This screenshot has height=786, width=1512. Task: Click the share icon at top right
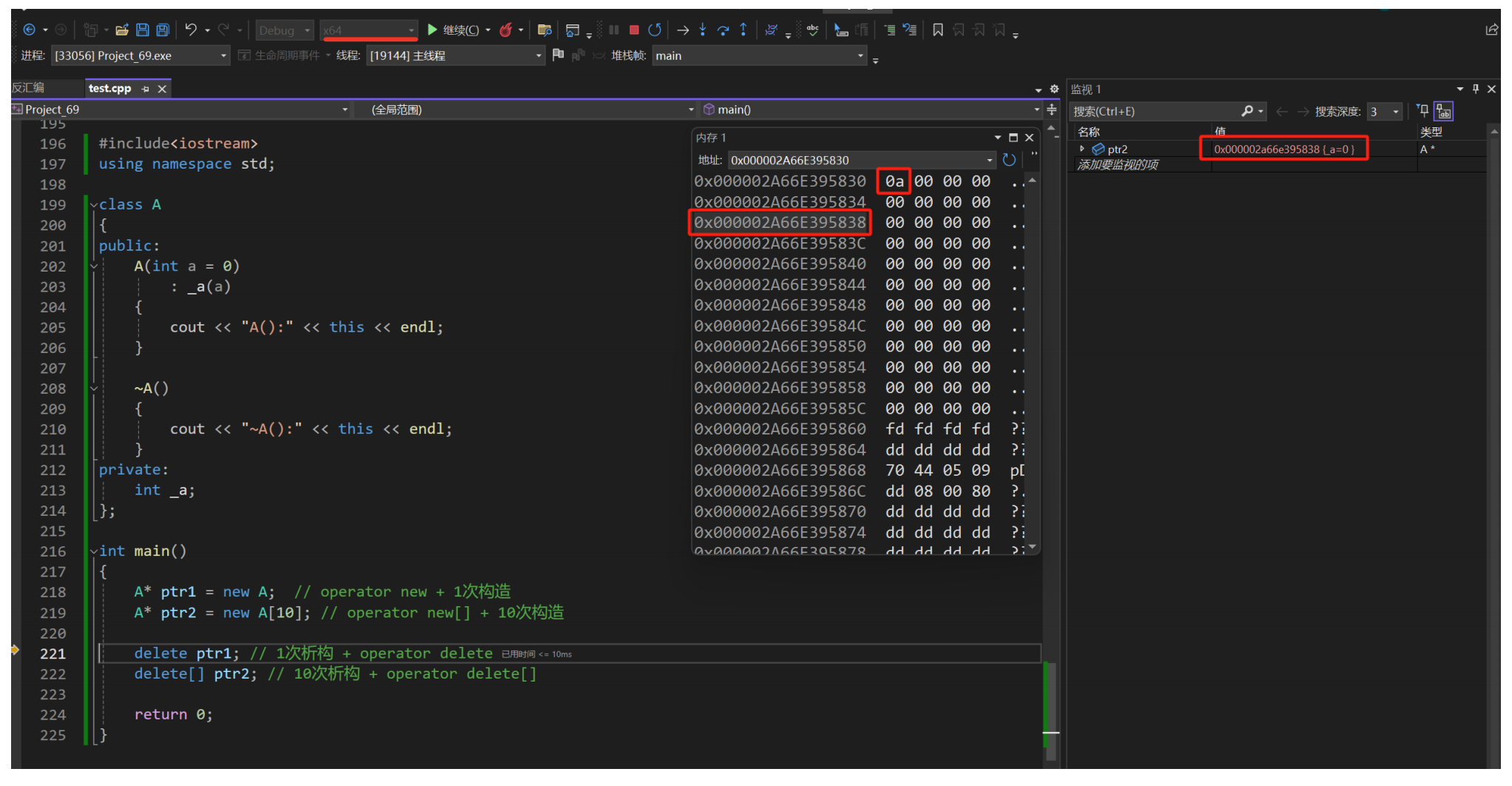click(x=1491, y=30)
